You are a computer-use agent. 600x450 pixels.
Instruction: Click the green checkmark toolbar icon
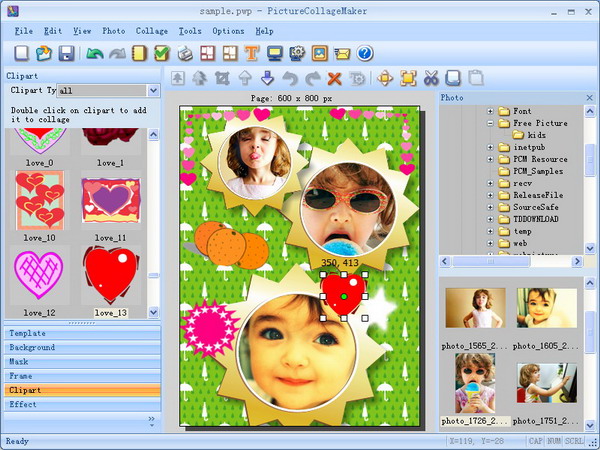tap(162, 53)
